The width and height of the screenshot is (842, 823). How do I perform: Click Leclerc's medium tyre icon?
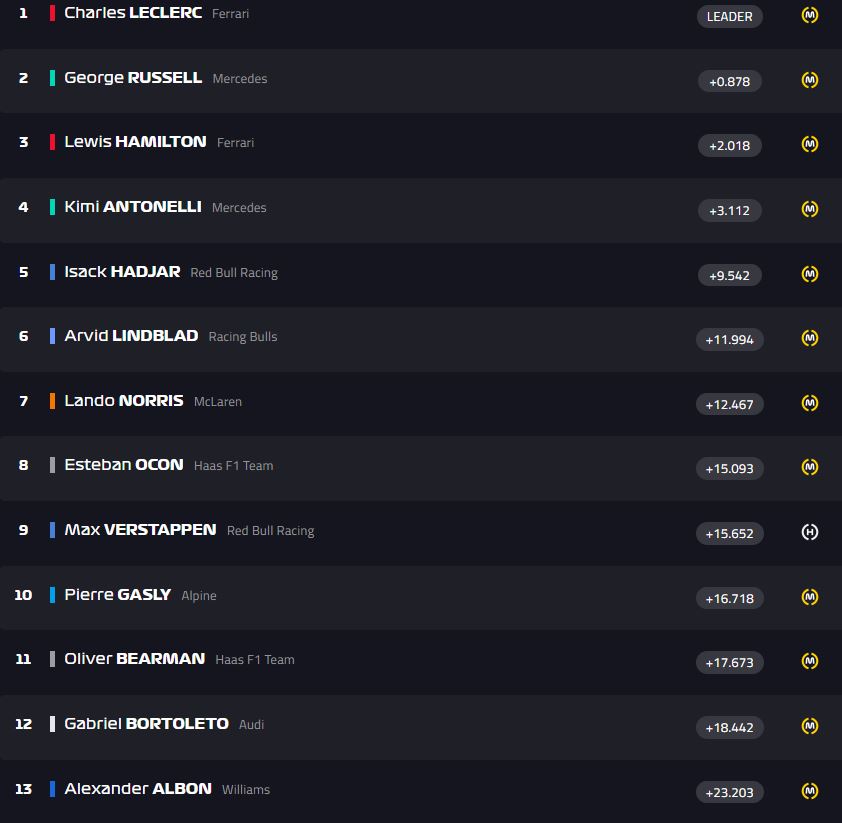(x=810, y=16)
